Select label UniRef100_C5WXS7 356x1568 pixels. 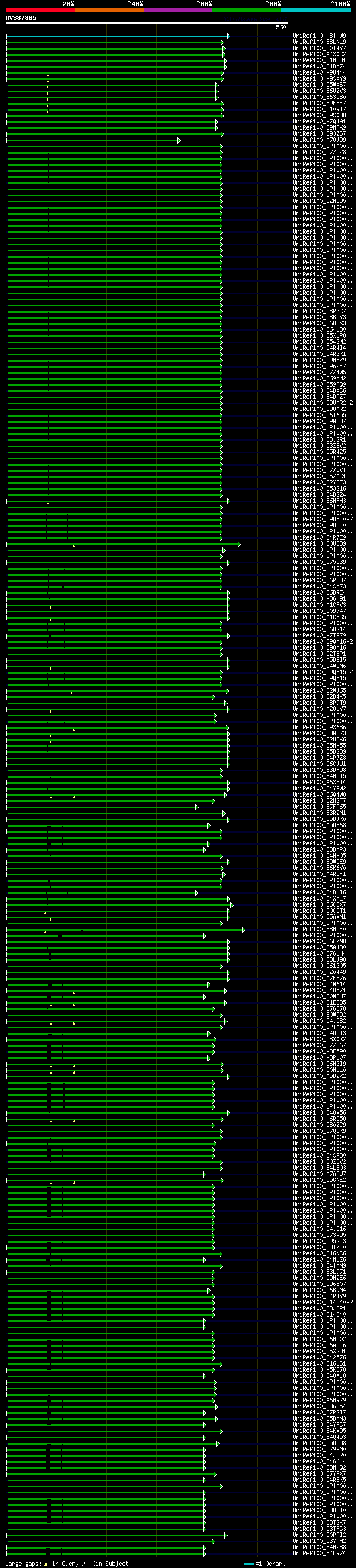[x=319, y=85]
